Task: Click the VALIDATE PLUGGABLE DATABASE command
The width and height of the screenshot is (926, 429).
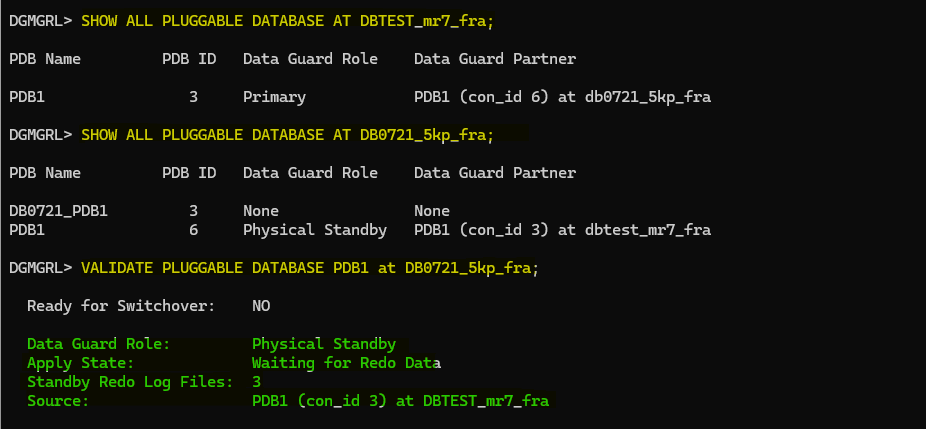Action: click(x=310, y=268)
